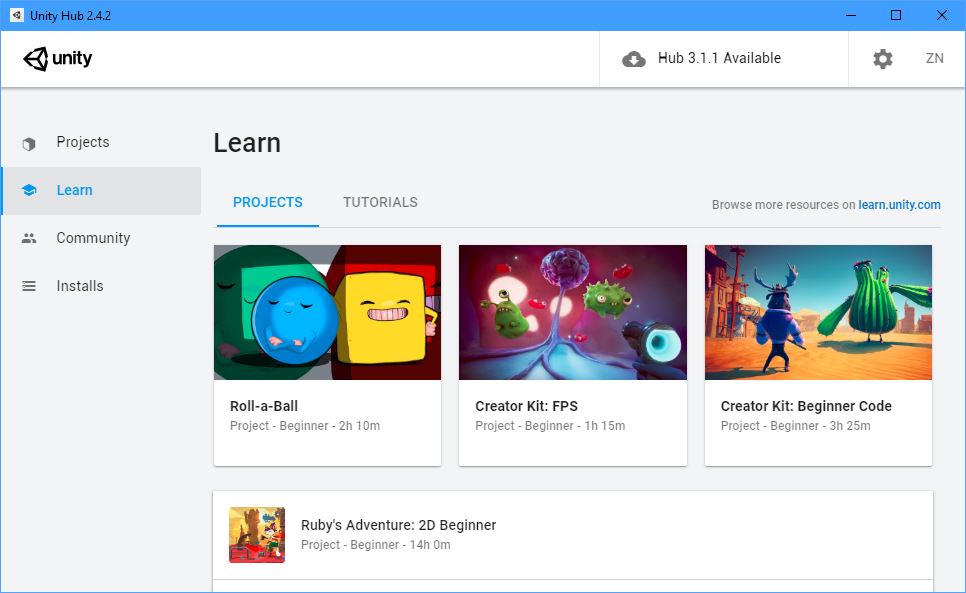Click the Projects cube icon in sidebar
The image size is (966, 593).
pos(29,143)
